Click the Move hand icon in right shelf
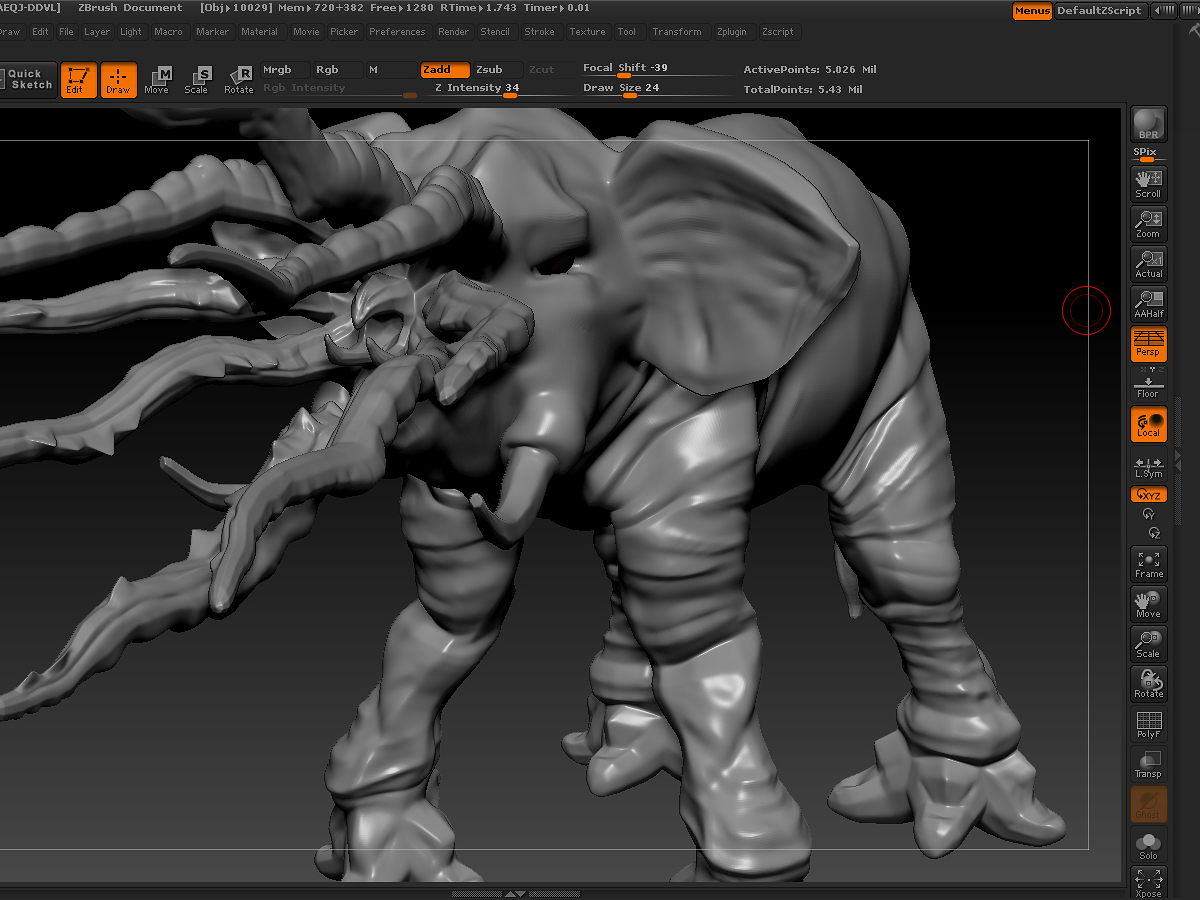The height and width of the screenshot is (900, 1200). coord(1149,604)
